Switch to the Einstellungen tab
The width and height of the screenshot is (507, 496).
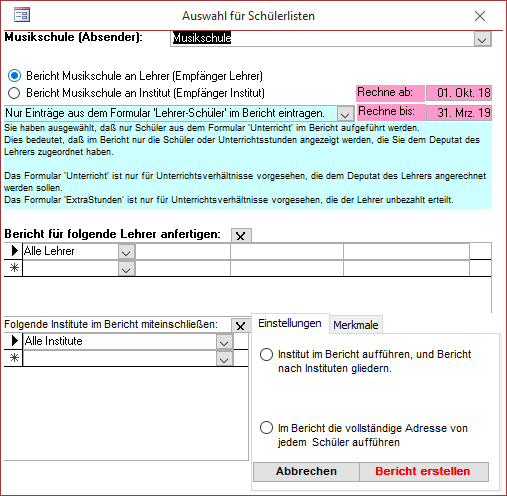click(290, 323)
